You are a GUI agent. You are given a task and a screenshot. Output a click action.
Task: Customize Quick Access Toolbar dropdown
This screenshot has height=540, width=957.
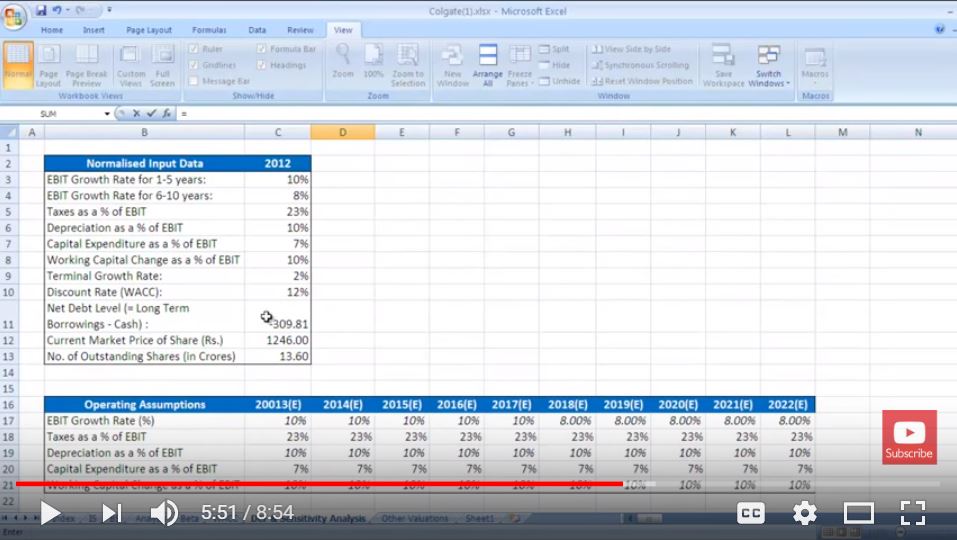point(109,10)
